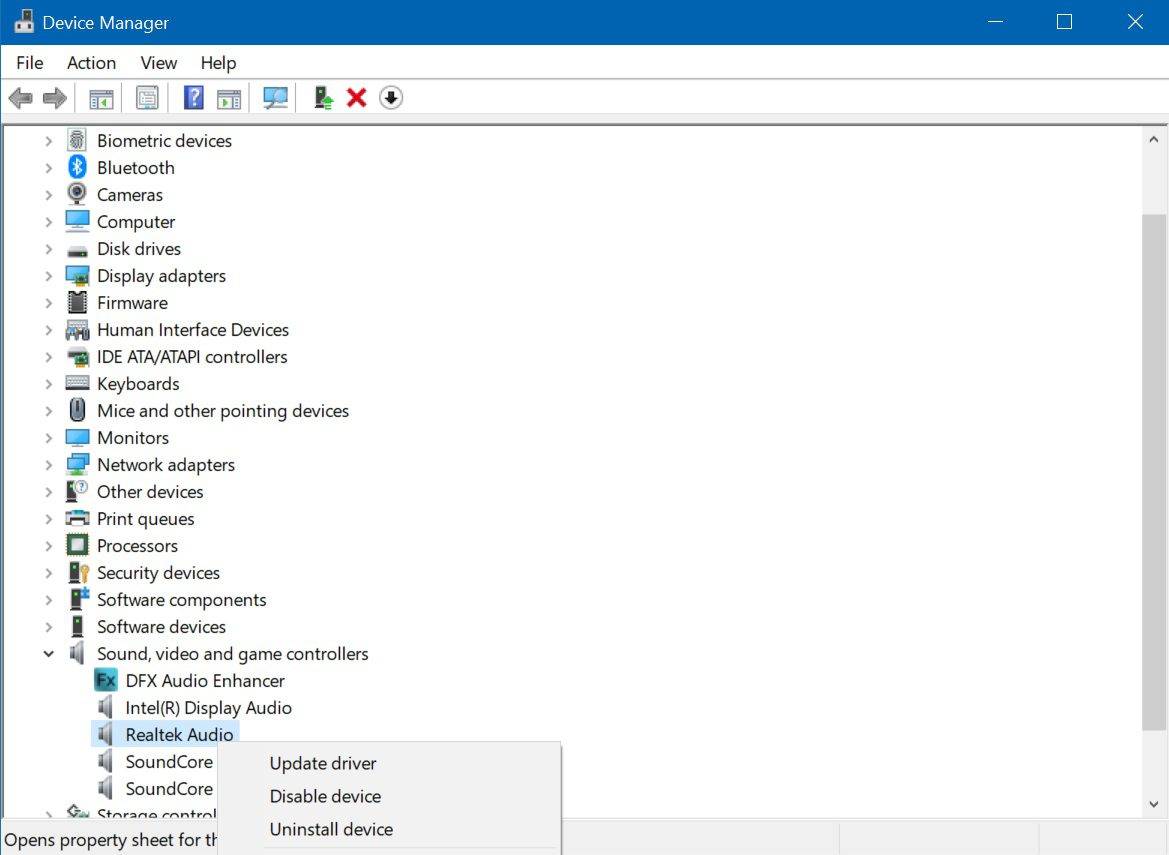Expand the Other devices category

pos(49,491)
